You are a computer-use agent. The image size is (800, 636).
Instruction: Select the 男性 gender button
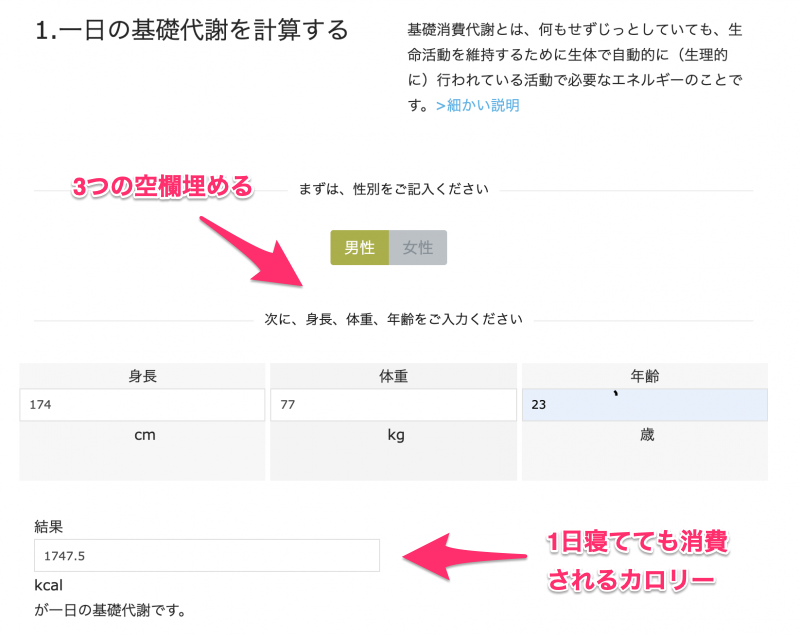[x=359, y=248]
